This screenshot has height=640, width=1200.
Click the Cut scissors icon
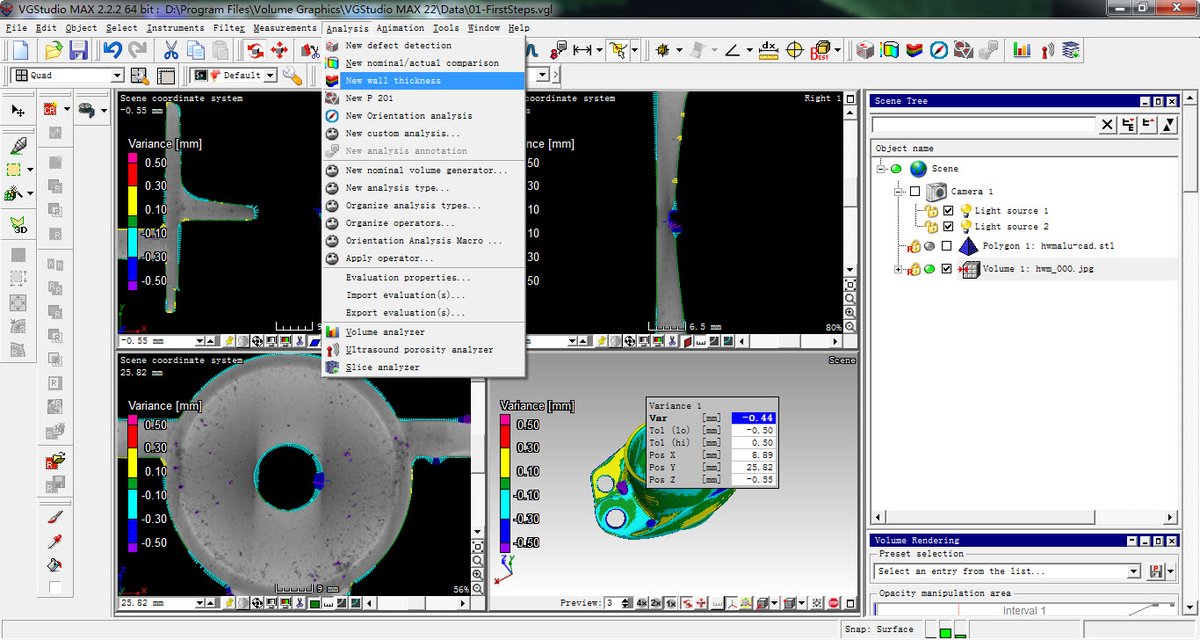pyautogui.click(x=171, y=50)
